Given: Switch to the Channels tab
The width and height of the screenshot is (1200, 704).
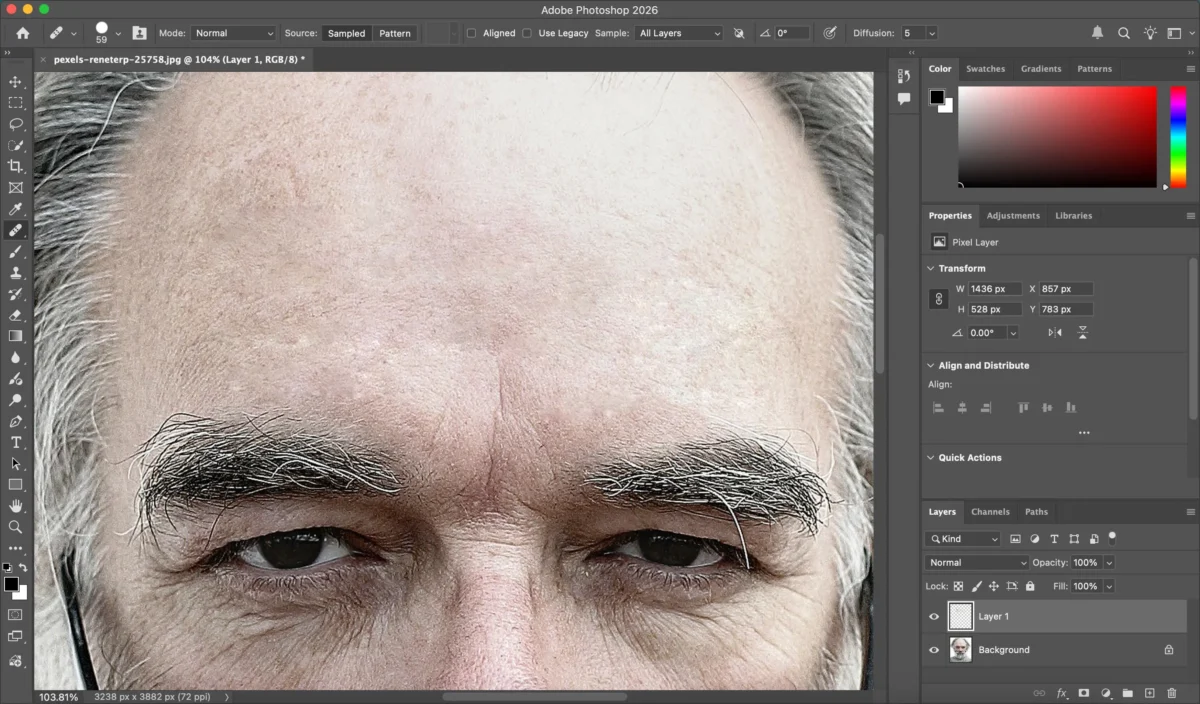Looking at the screenshot, I should coord(990,511).
